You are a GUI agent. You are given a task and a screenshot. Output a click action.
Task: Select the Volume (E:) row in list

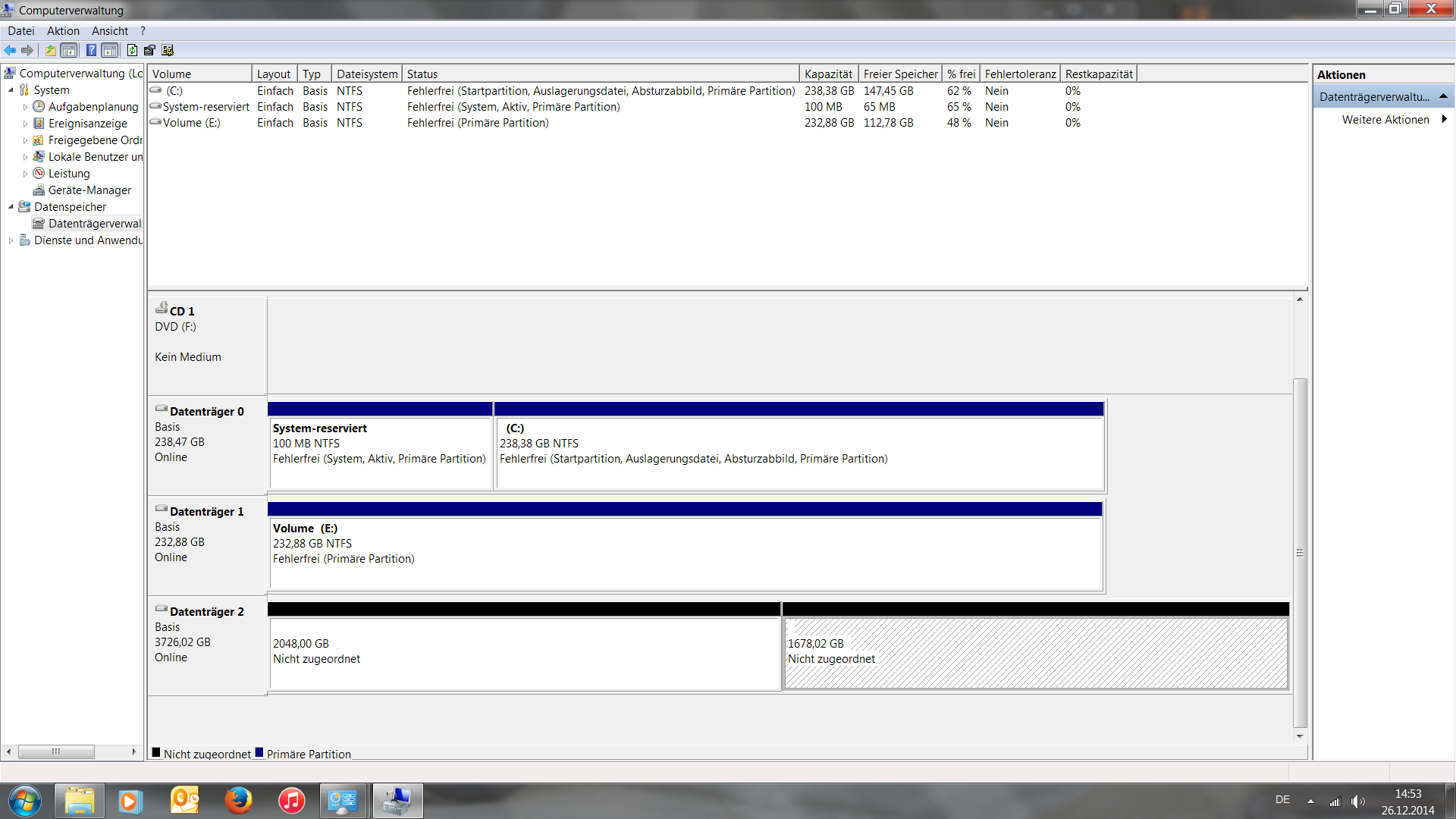tap(191, 123)
